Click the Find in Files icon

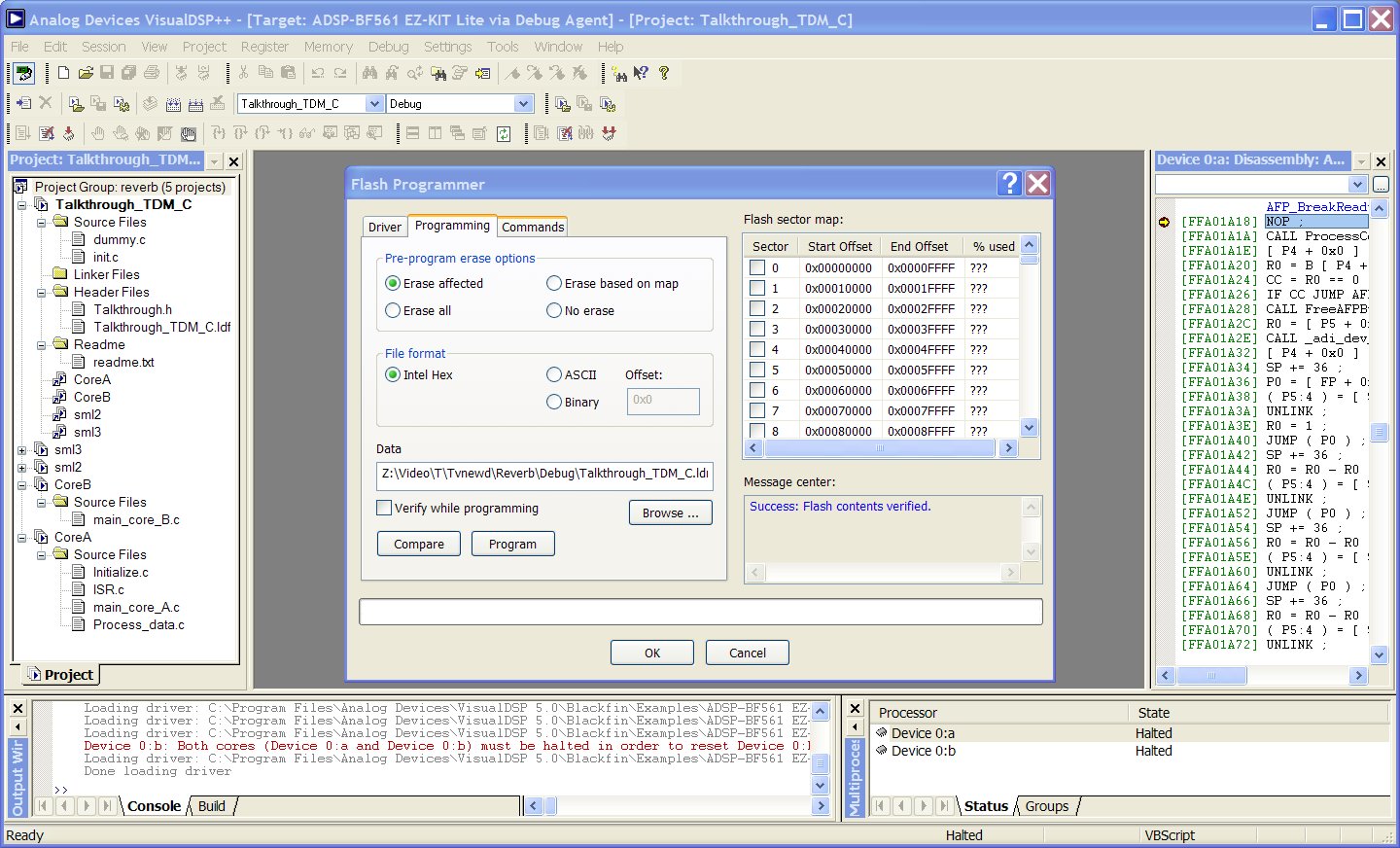[x=438, y=73]
